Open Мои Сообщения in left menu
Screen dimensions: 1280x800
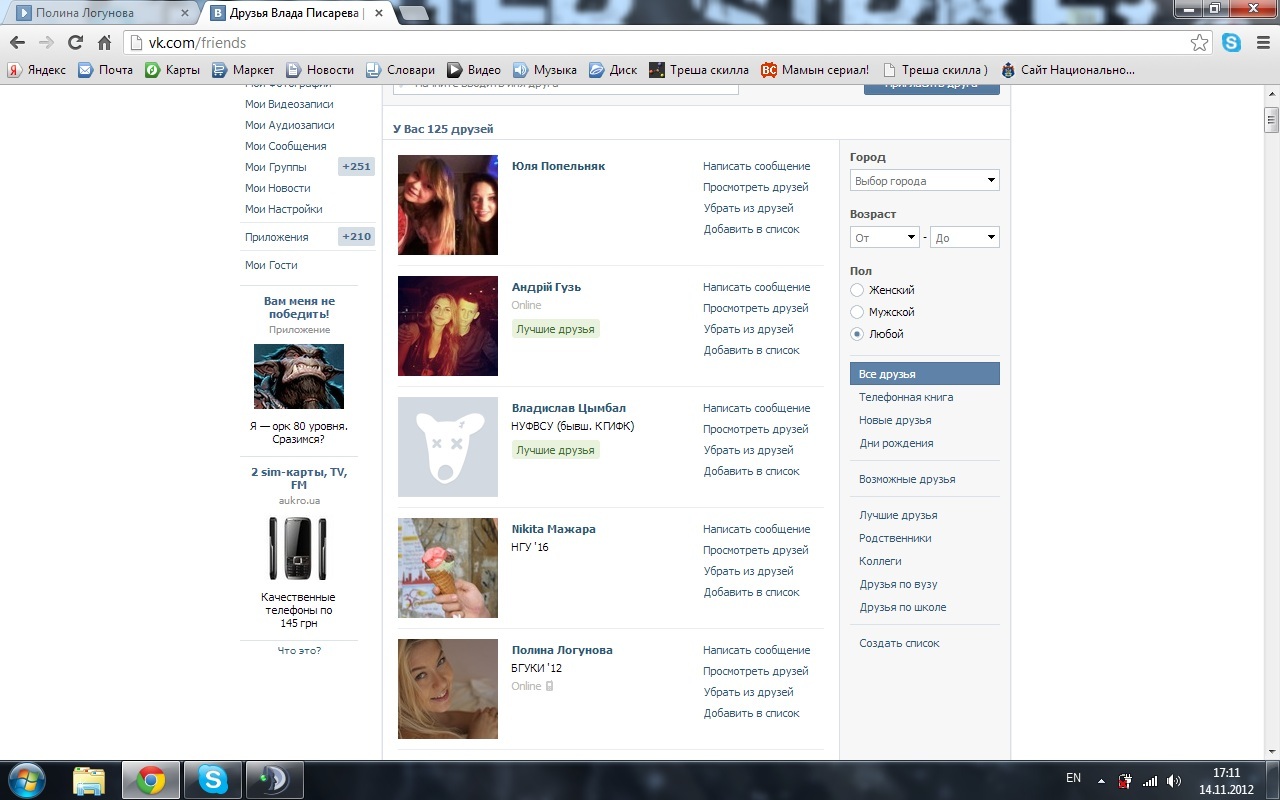[x=285, y=146]
